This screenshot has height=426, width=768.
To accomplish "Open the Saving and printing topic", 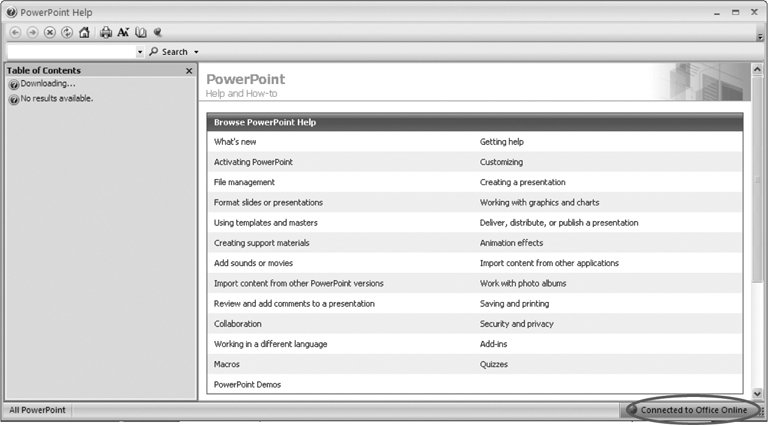I will [x=514, y=304].
